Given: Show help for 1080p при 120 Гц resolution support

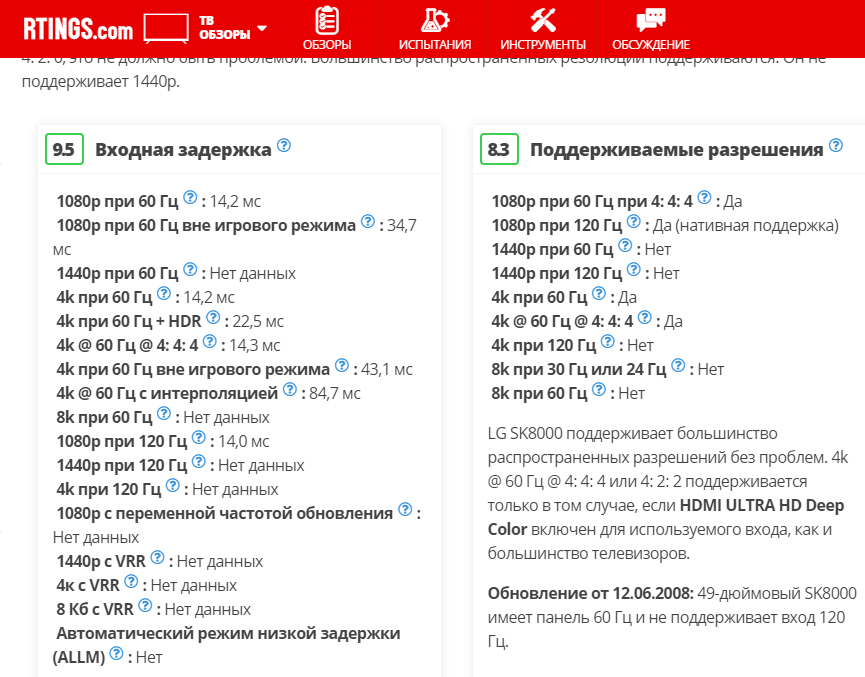Looking at the screenshot, I should point(634,222).
